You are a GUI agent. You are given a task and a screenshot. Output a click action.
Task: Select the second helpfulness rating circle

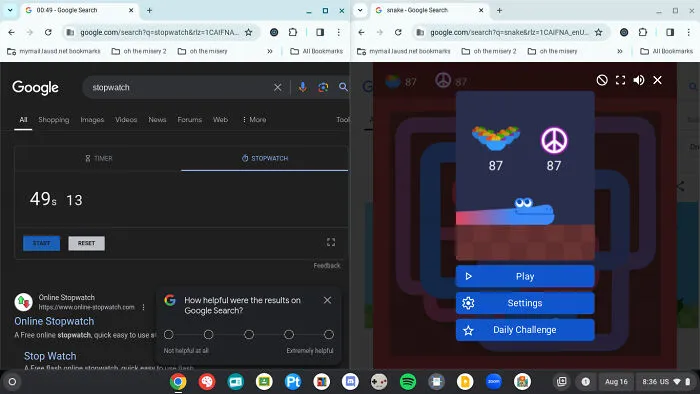pos(208,334)
